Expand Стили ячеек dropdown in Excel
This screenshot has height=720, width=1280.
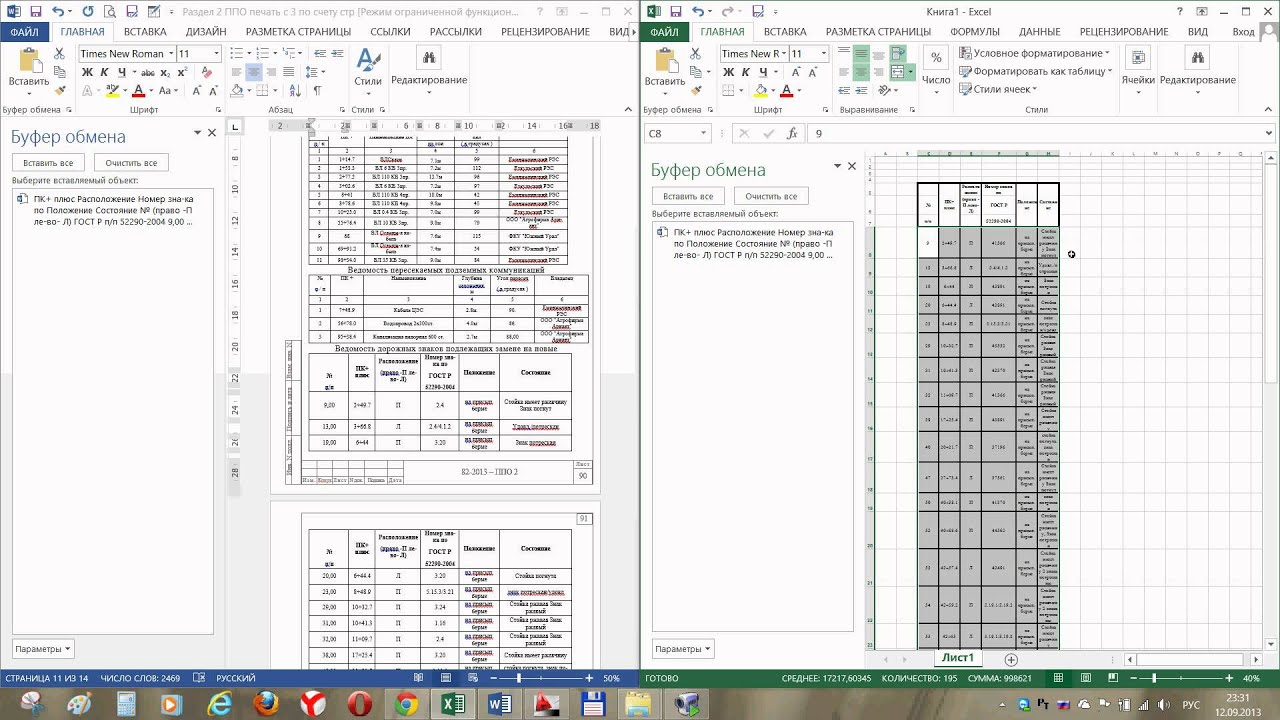pos(998,90)
